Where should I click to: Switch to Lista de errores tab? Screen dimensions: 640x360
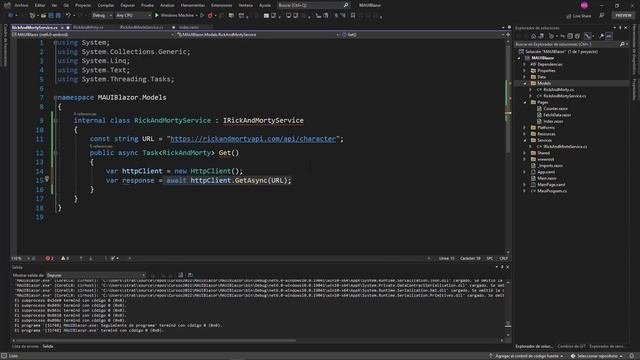pos(25,347)
